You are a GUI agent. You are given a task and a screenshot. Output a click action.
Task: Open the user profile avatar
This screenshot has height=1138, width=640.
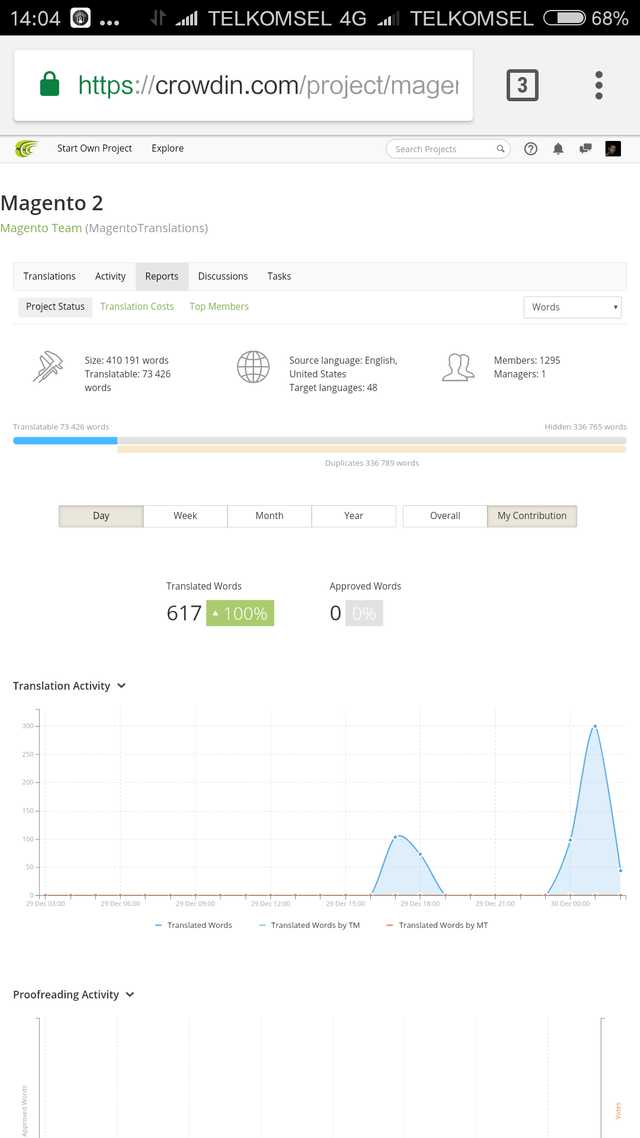pyautogui.click(x=613, y=149)
